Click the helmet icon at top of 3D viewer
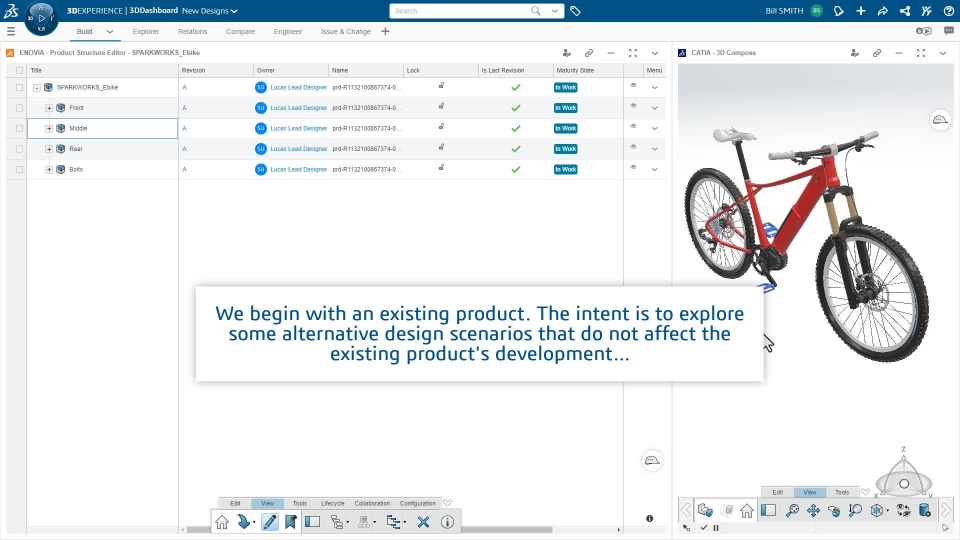Screen dimensions: 960x540 point(940,119)
